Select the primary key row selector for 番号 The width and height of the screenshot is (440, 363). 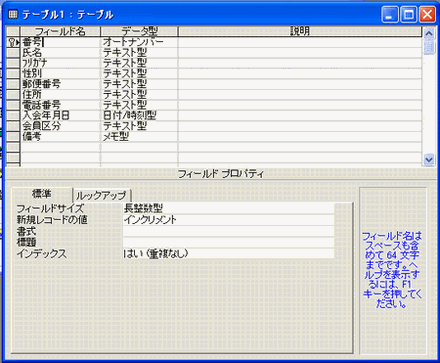coord(13,42)
